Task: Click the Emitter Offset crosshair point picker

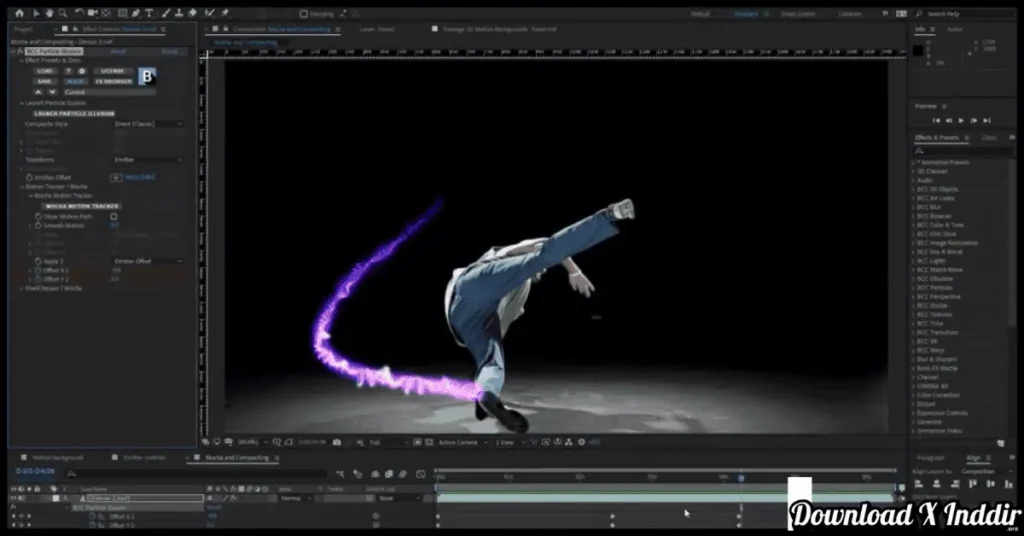Action: pos(116,178)
